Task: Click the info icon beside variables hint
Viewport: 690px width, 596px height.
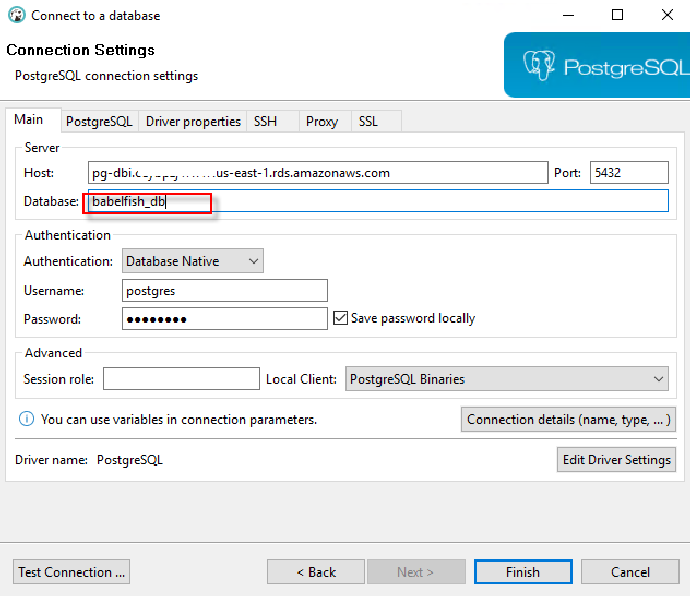Action: pyautogui.click(x=26, y=420)
